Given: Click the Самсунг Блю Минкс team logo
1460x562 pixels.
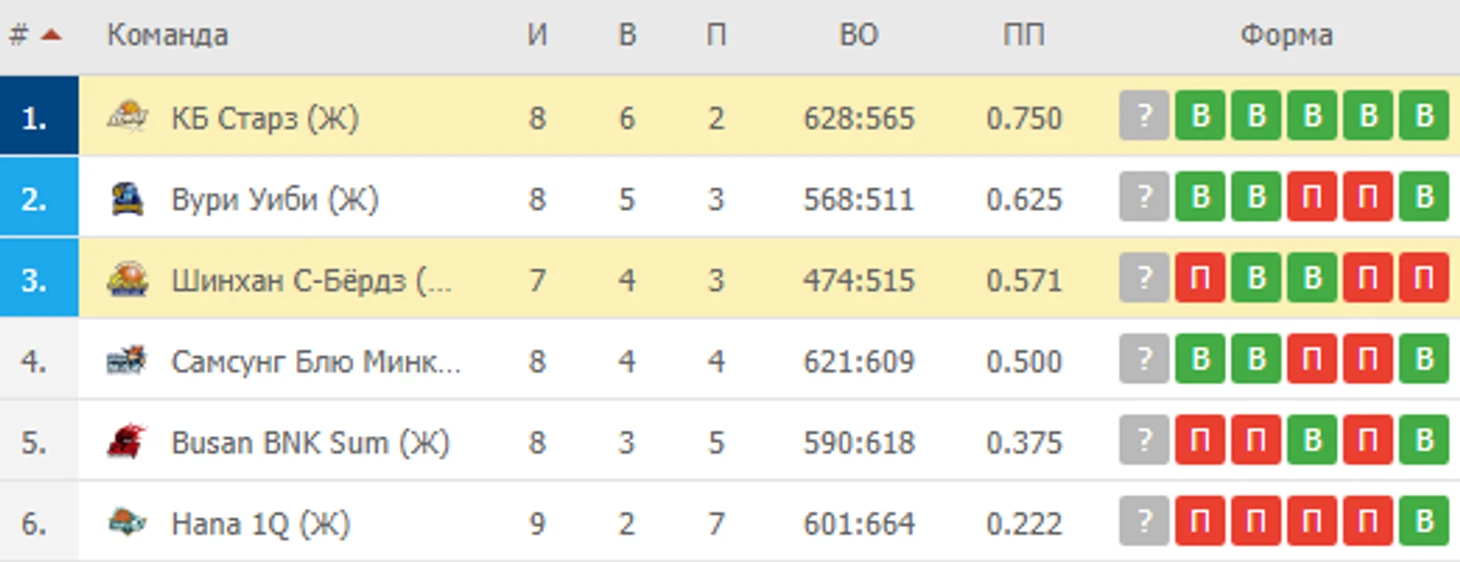Looking at the screenshot, I should point(128,361).
